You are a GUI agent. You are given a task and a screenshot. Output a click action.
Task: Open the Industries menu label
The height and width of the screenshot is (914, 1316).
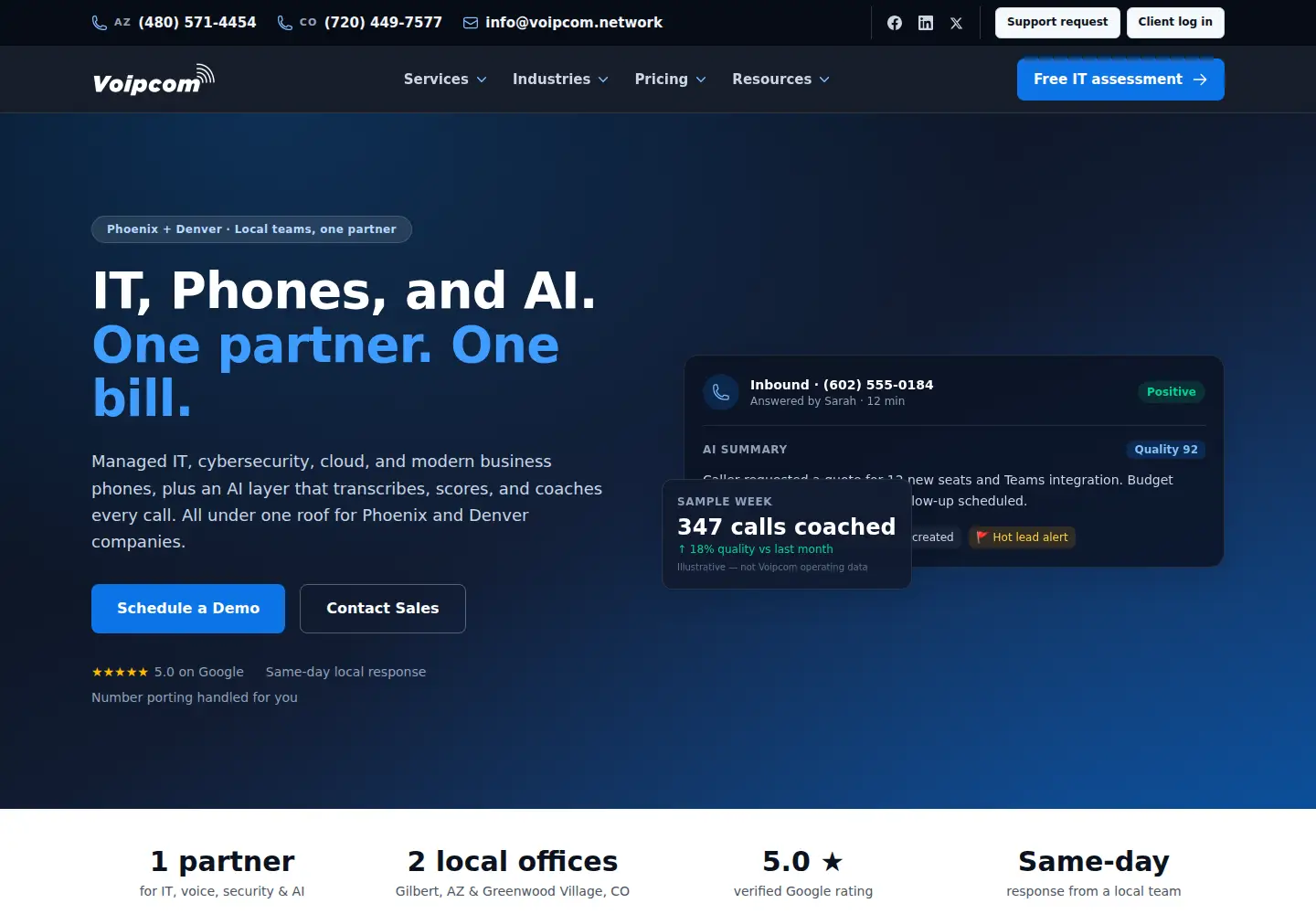[x=551, y=80]
